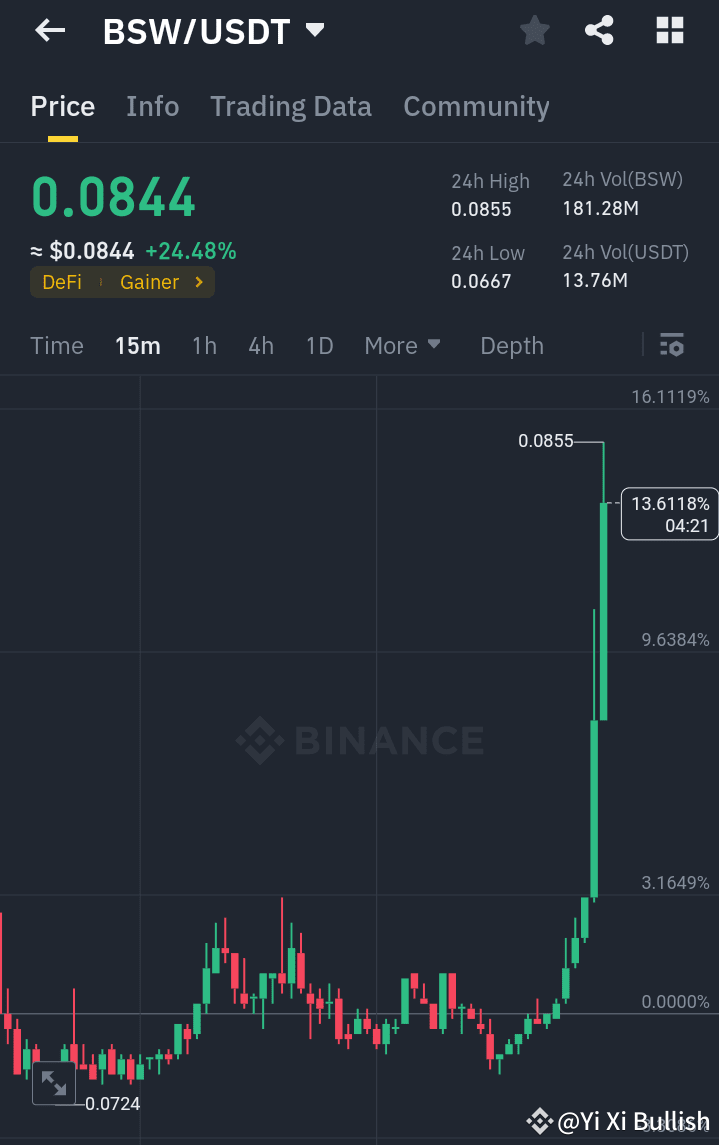The width and height of the screenshot is (719, 1145).
Task: Switch to the Trading Data tab
Action: (x=290, y=106)
